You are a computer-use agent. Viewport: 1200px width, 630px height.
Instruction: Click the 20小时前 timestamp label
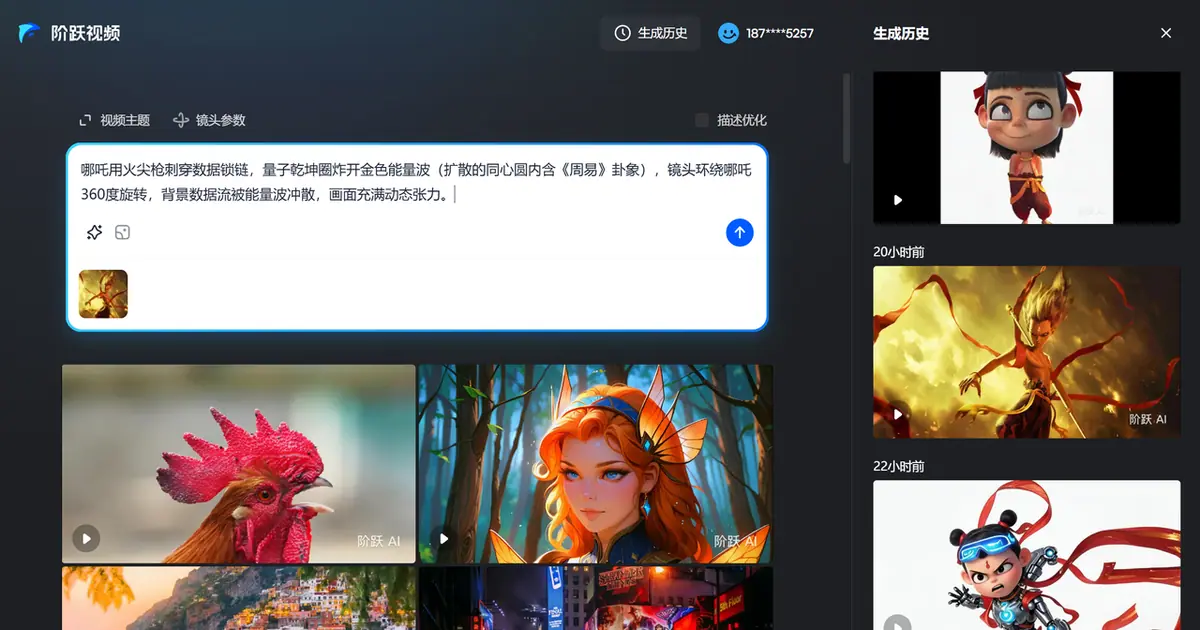point(899,252)
